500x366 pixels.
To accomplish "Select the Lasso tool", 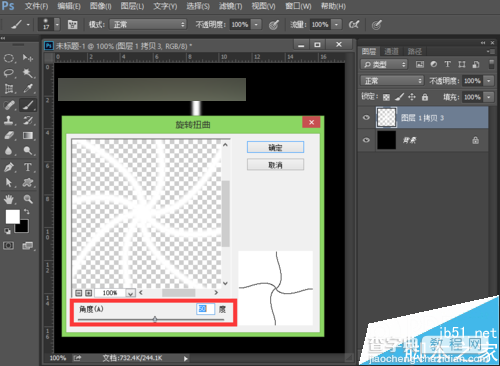I will pos(9,73).
